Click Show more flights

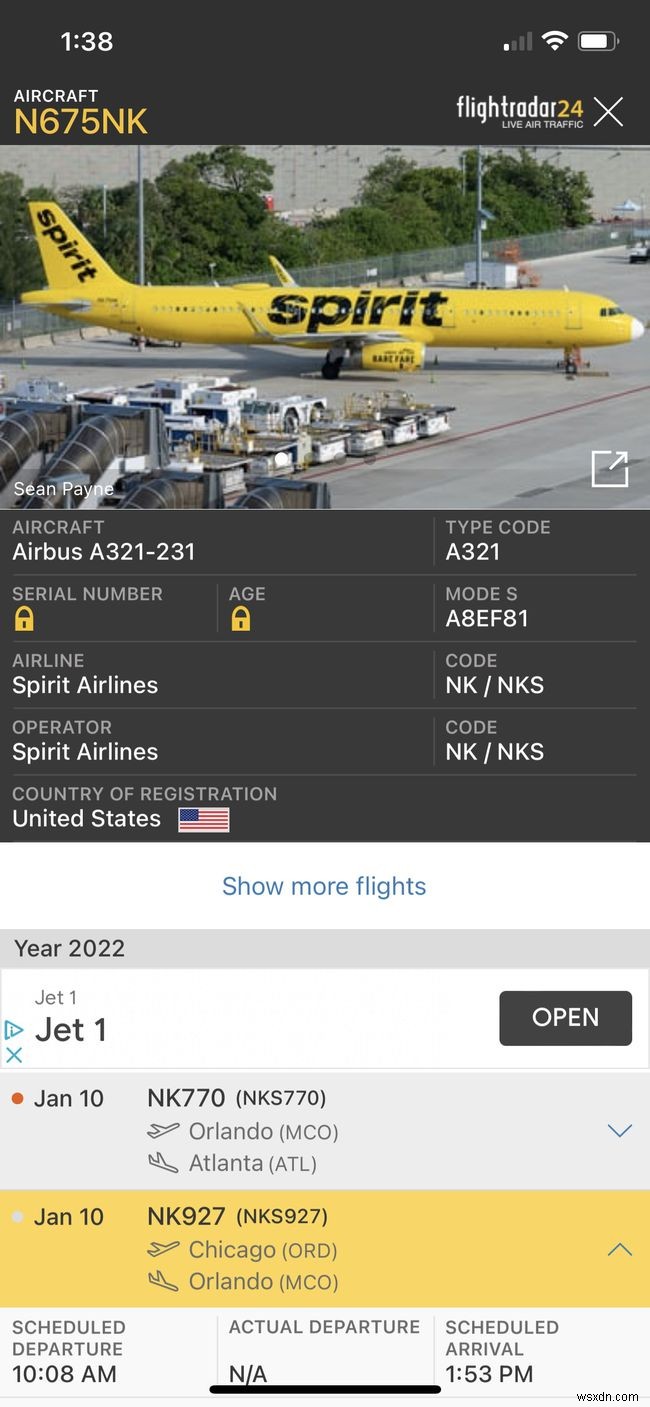(x=324, y=886)
